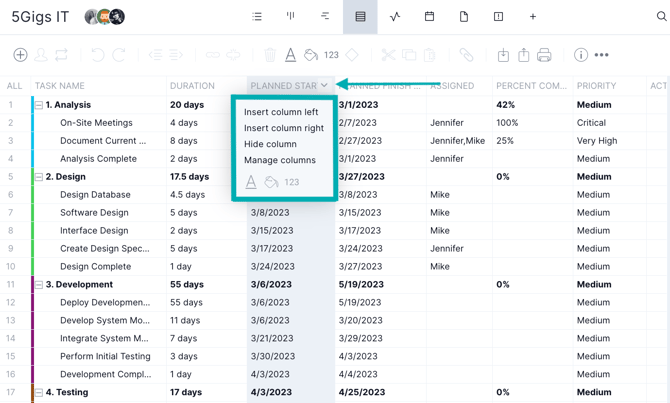Click the ALL column header
This screenshot has height=403, width=670.
point(15,86)
